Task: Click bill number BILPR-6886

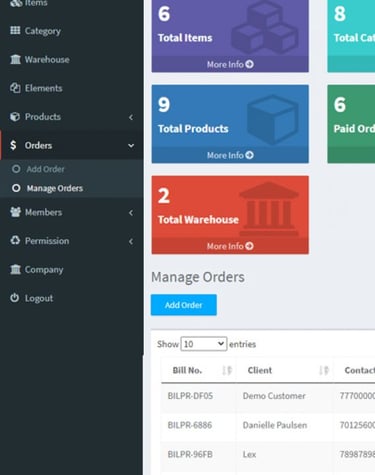Action: [x=190, y=425]
